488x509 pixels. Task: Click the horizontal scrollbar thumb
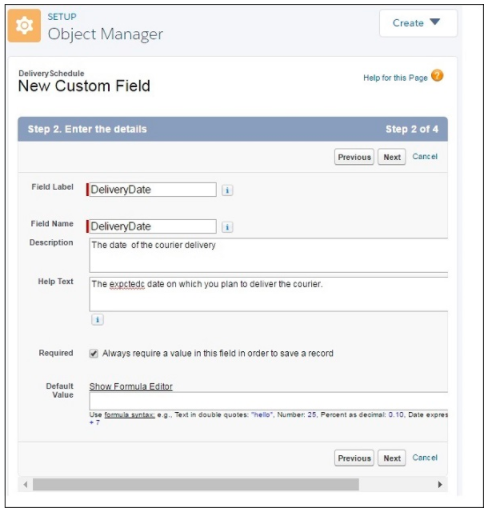coord(196,484)
